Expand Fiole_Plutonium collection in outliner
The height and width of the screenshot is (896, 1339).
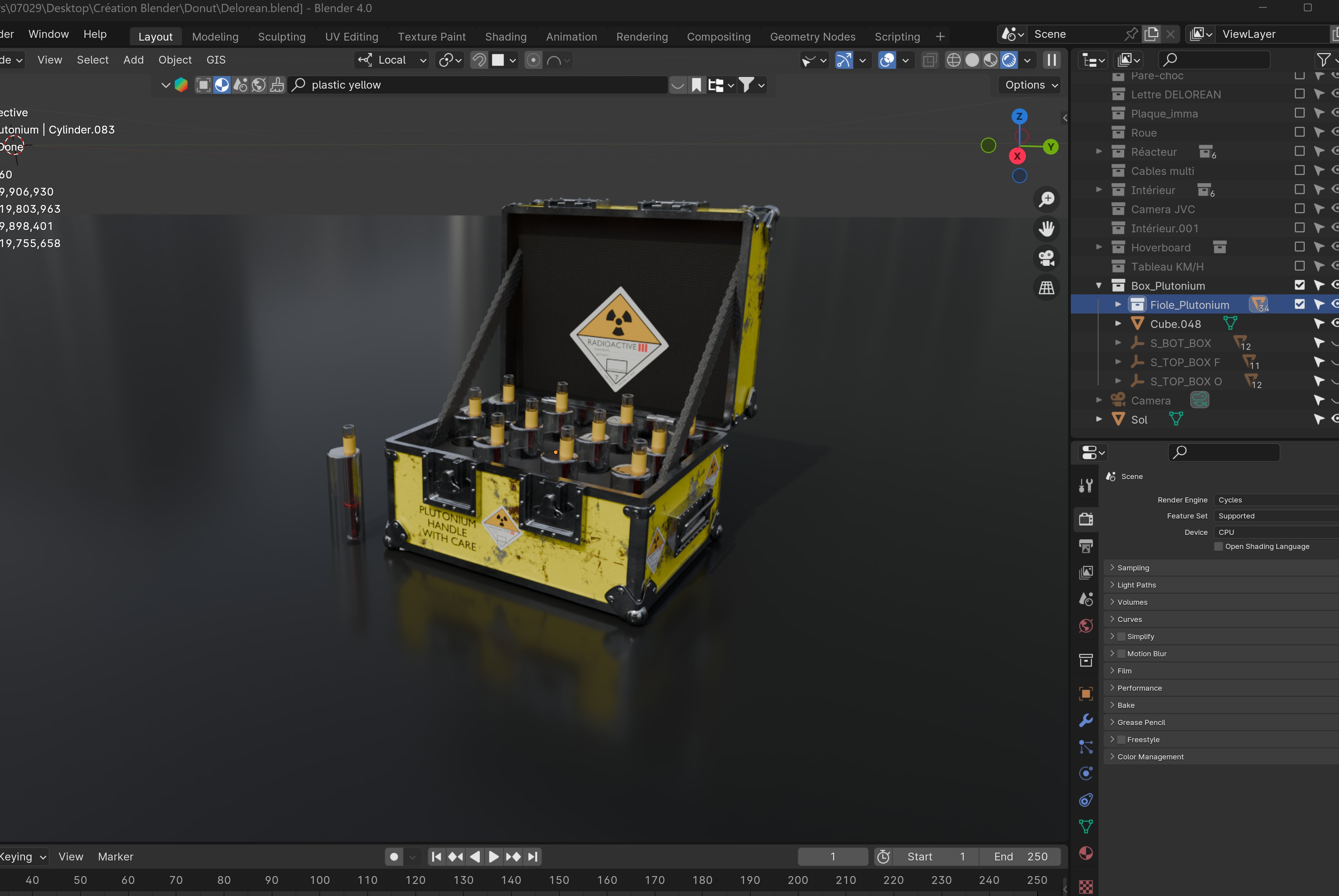point(1118,305)
